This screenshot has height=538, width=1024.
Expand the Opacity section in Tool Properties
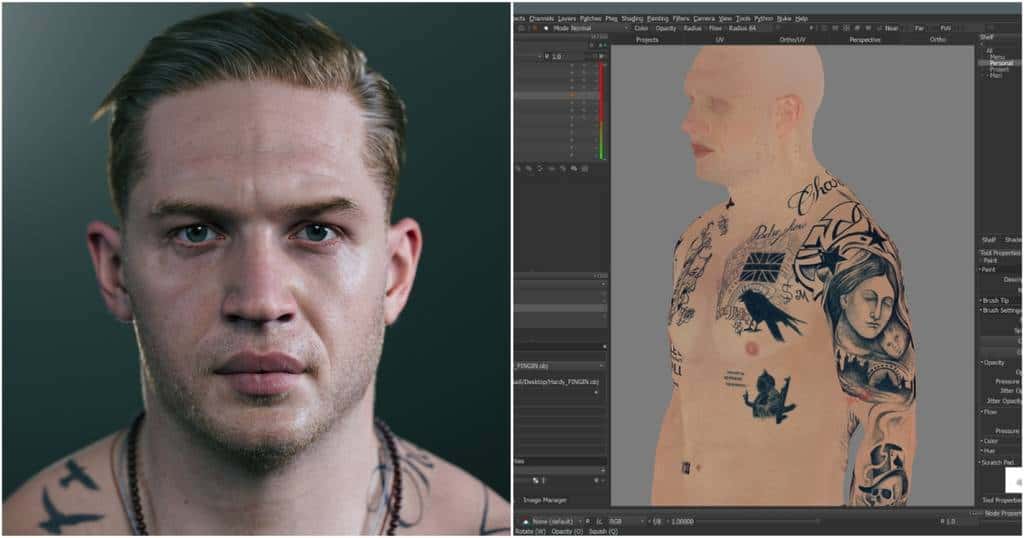click(993, 362)
